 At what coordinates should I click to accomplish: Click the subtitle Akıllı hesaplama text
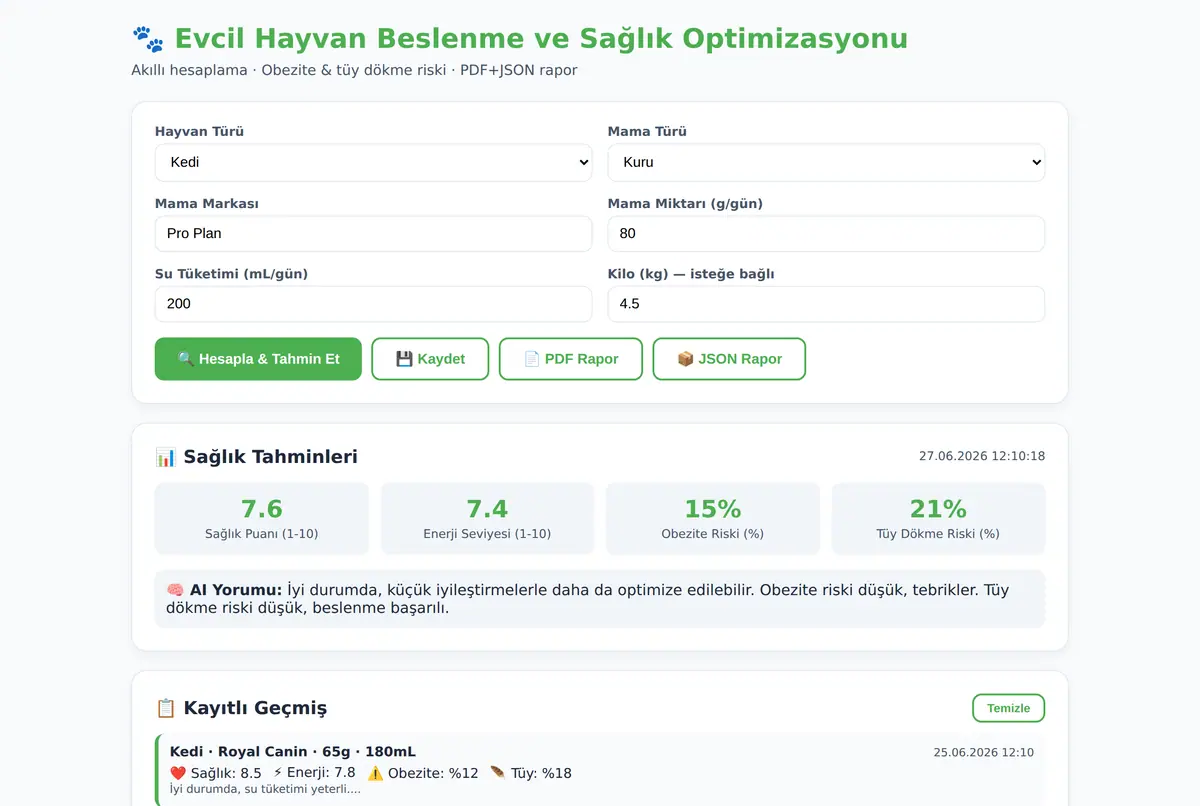click(354, 70)
